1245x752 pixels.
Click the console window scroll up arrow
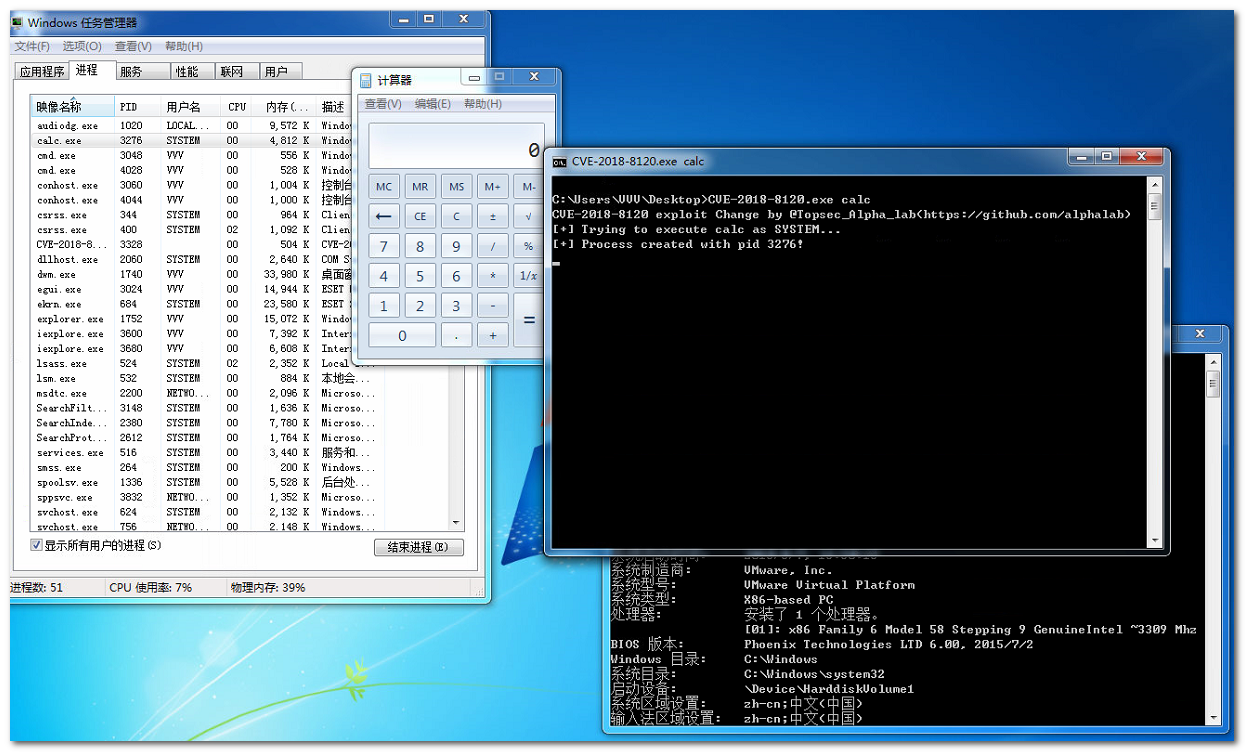click(x=1155, y=184)
